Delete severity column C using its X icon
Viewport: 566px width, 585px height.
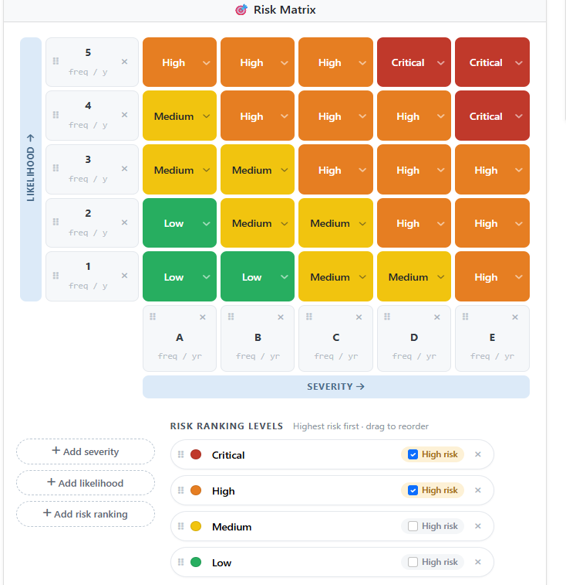pos(359,317)
